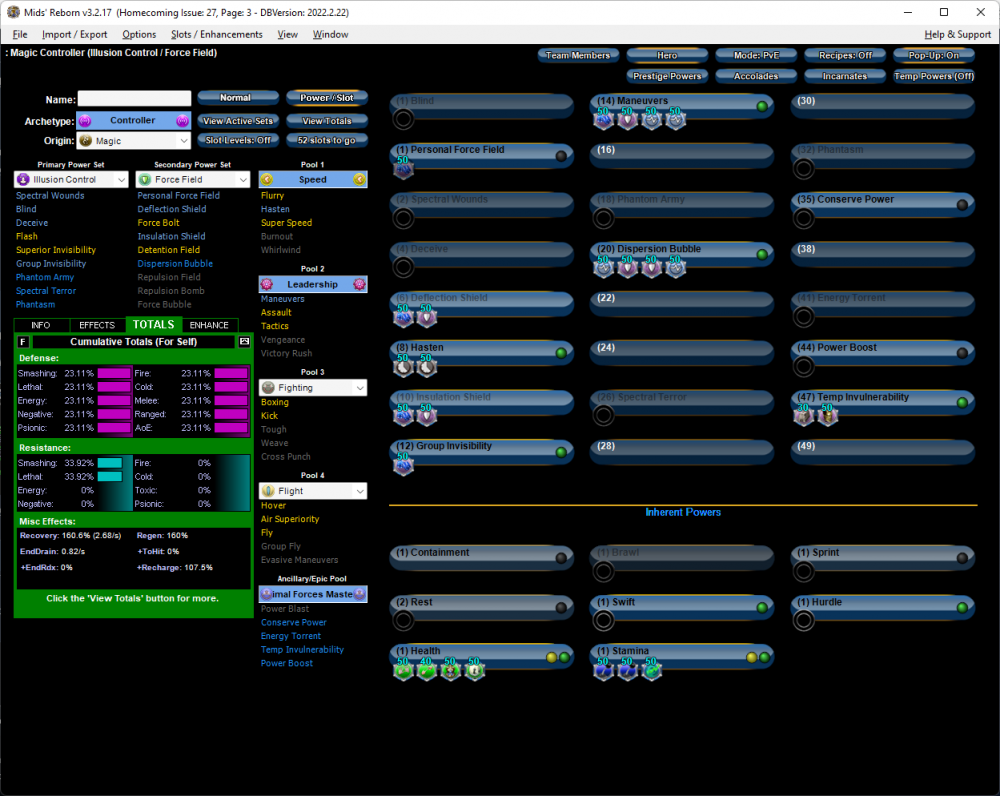This screenshot has width=1000, height=796.
Task: Click the first enhancement slot under Hasten
Action: point(403,367)
